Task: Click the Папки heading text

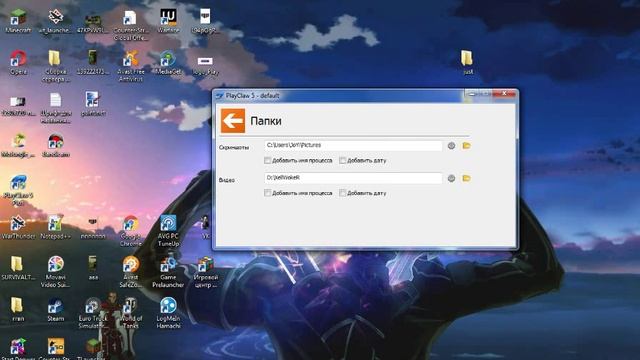Action: [266, 121]
